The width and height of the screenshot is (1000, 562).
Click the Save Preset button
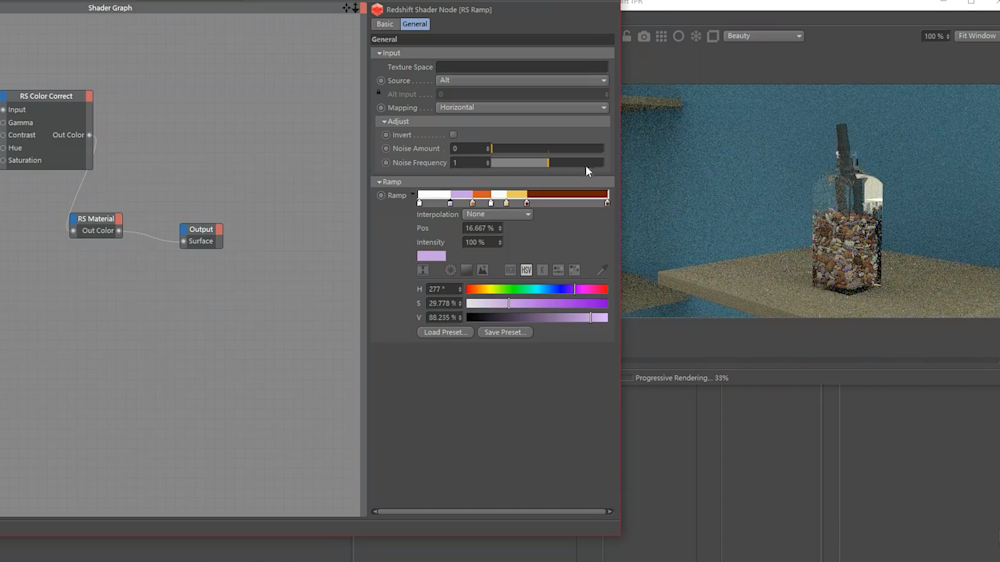pos(504,332)
